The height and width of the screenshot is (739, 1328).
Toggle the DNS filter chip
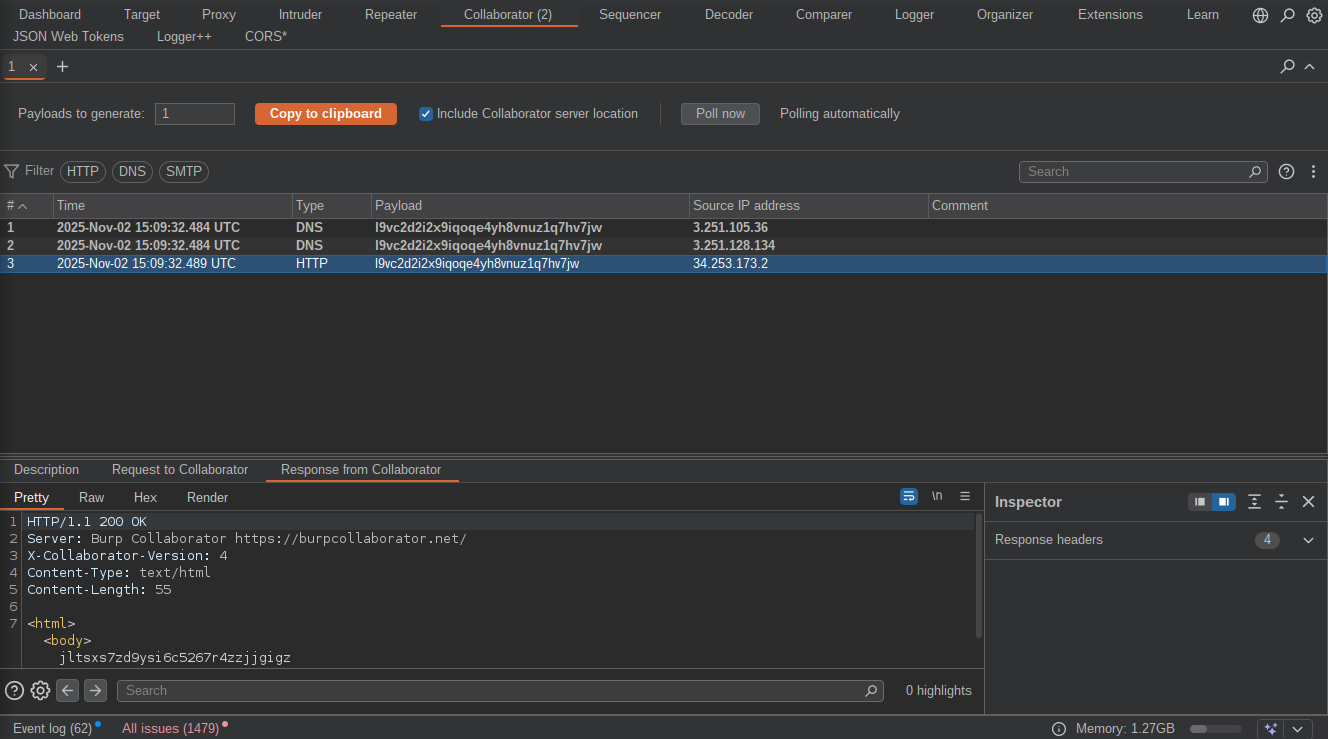tap(132, 172)
